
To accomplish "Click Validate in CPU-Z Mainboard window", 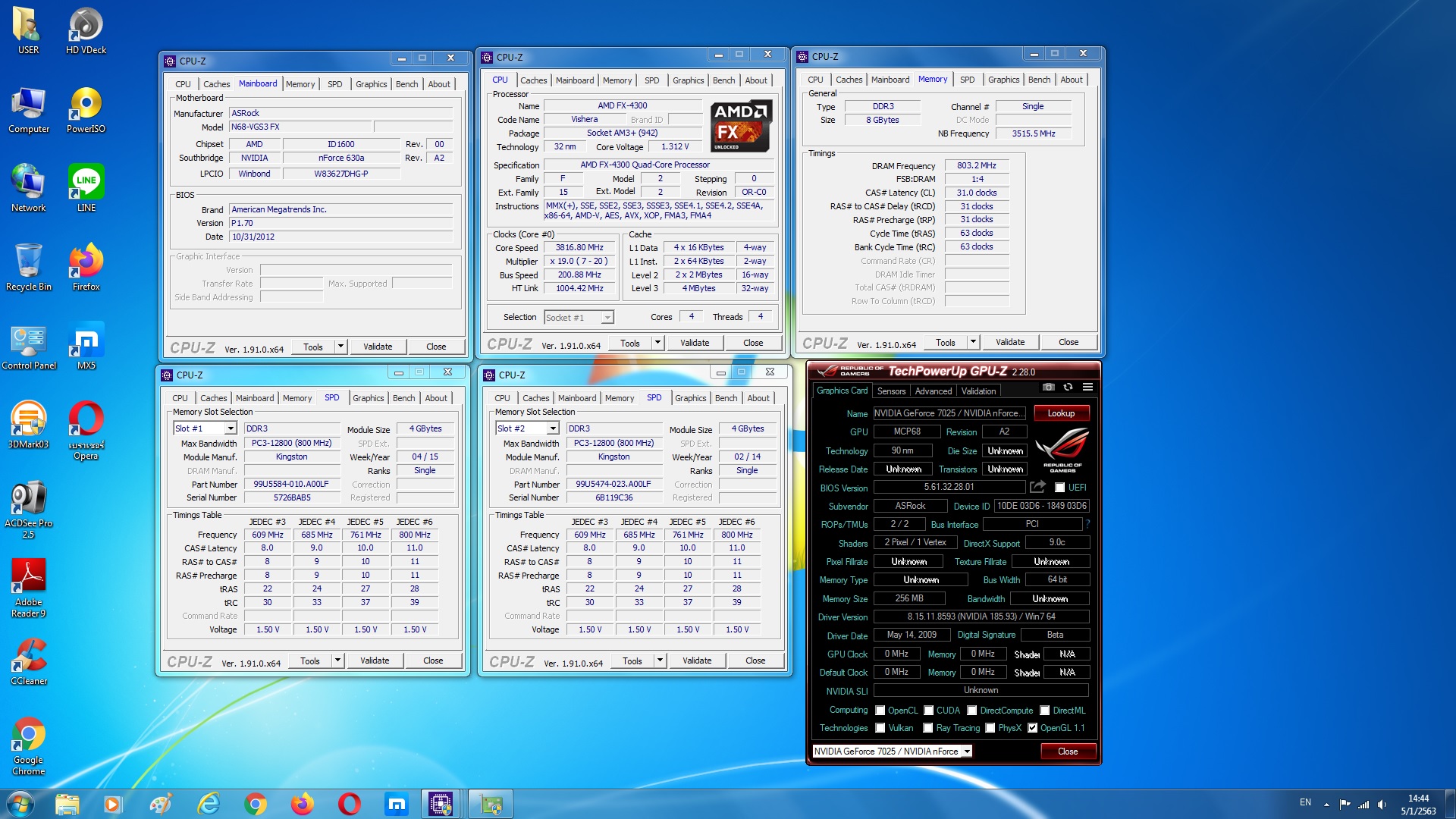I will [378, 347].
